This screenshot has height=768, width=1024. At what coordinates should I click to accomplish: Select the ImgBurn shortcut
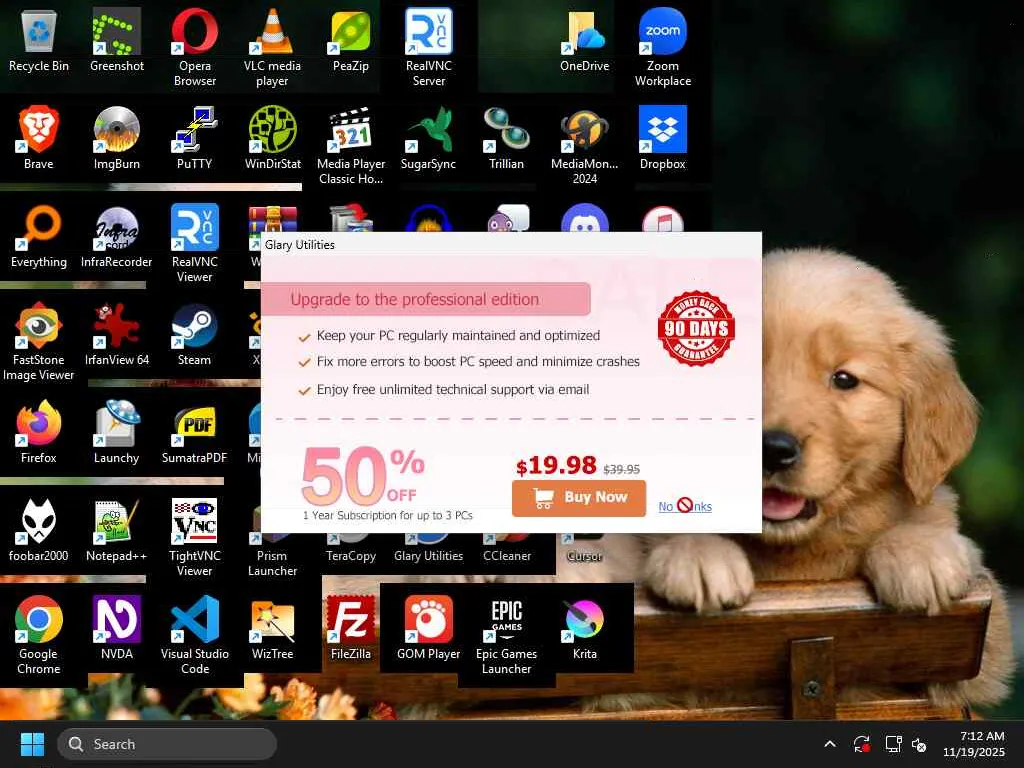pyautogui.click(x=116, y=137)
